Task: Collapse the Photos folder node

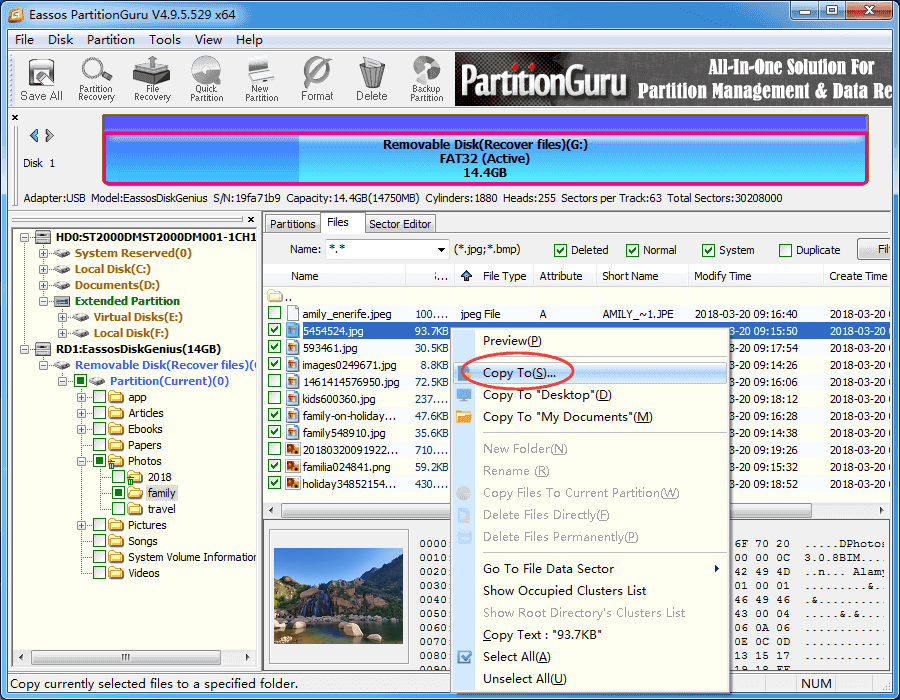Action: coord(82,461)
